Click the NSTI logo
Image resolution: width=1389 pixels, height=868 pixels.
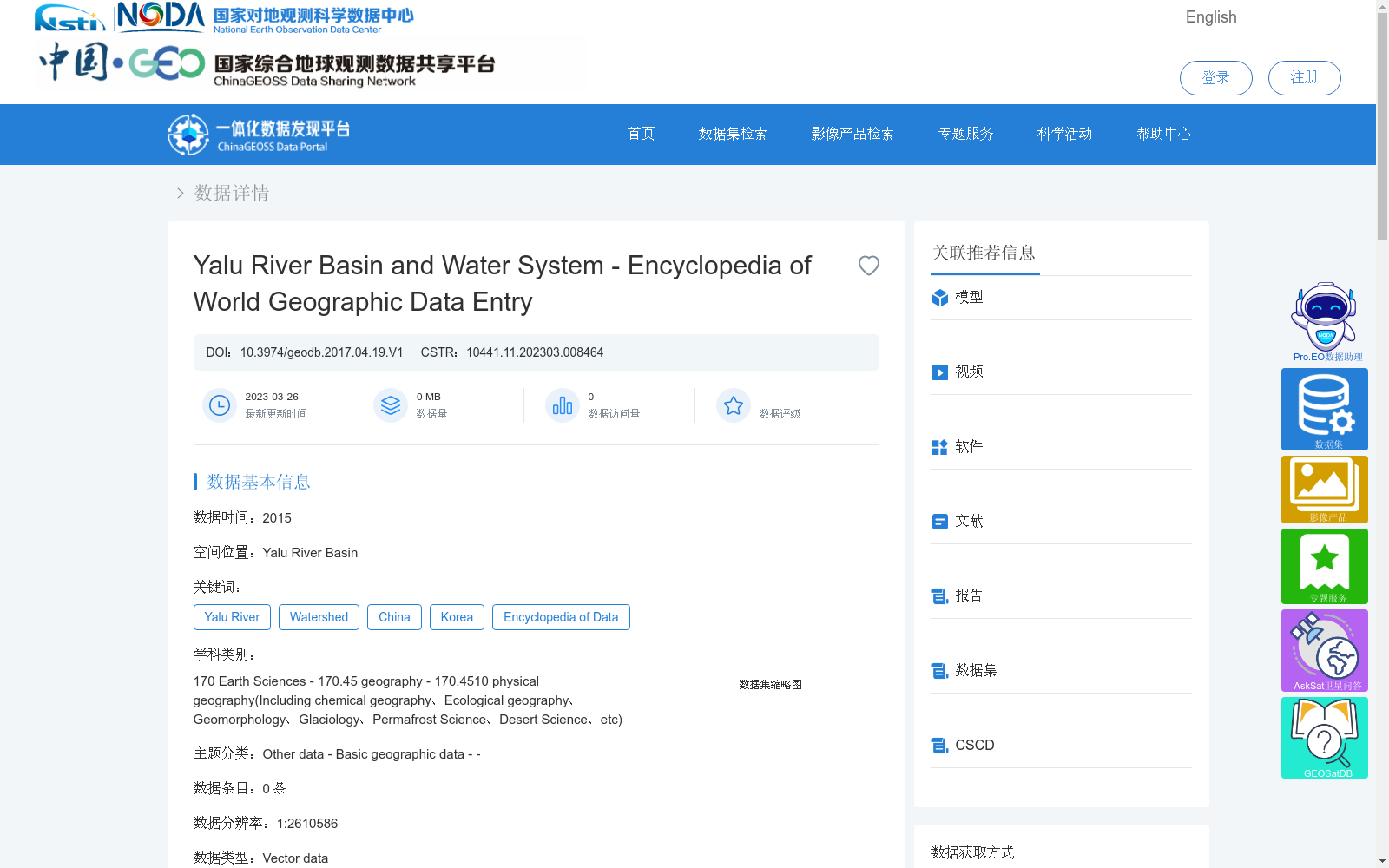click(x=69, y=18)
